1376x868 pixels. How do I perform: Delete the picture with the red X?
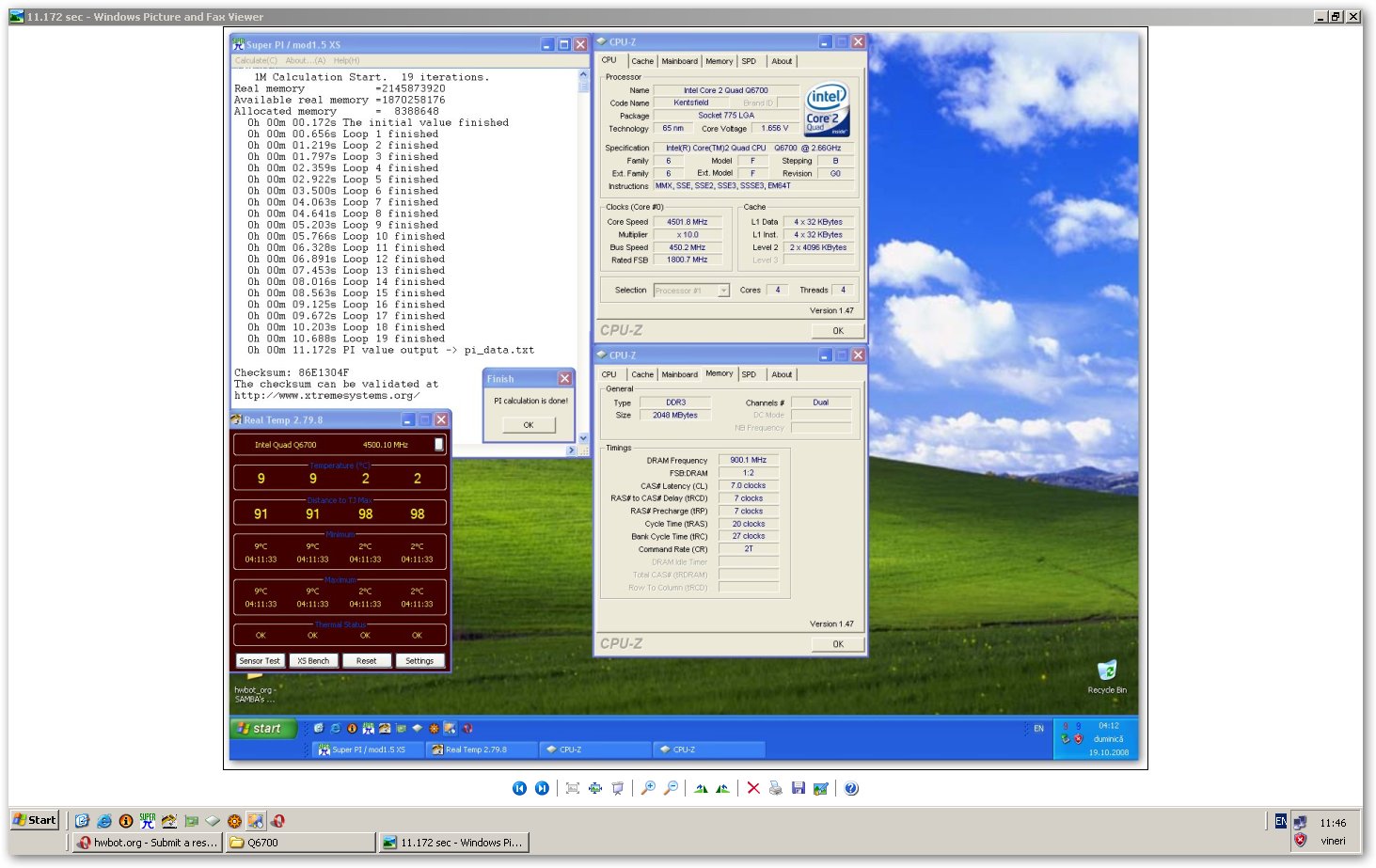pyautogui.click(x=753, y=788)
